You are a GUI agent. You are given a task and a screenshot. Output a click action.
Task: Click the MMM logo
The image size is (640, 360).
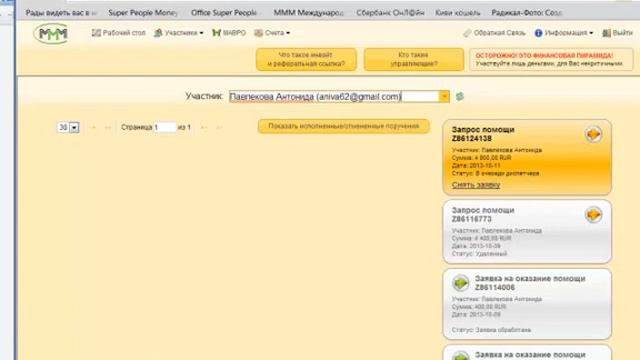pyautogui.click(x=51, y=33)
